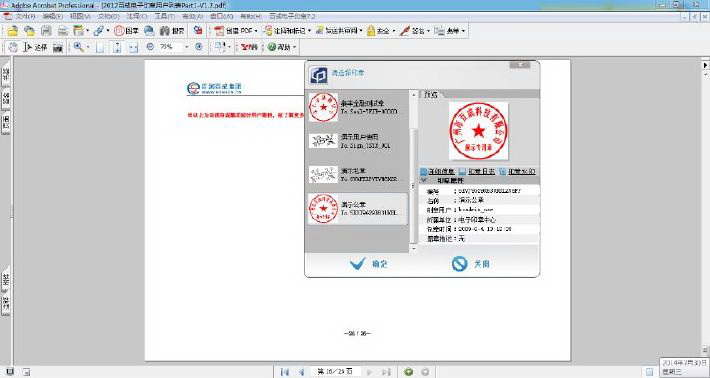This screenshot has width=710, height=378.
Task: Click the zoom out round button
Action: pyautogui.click(x=150, y=47)
